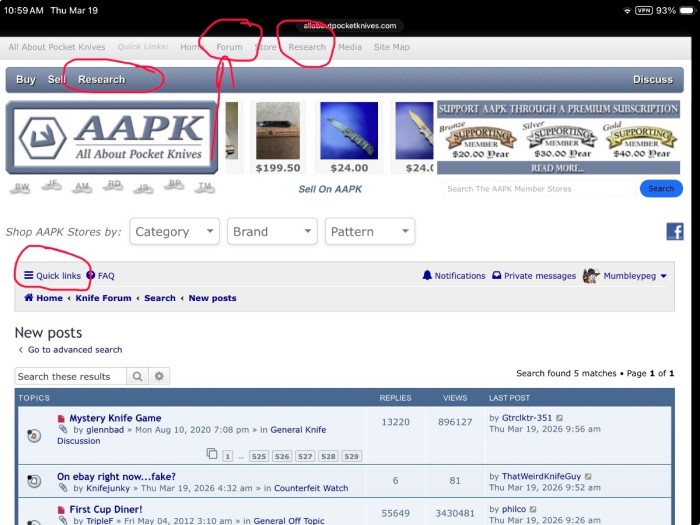Click unread post icon for First Cup Diner
Screen dimensions: 700x525
[x=61, y=509]
